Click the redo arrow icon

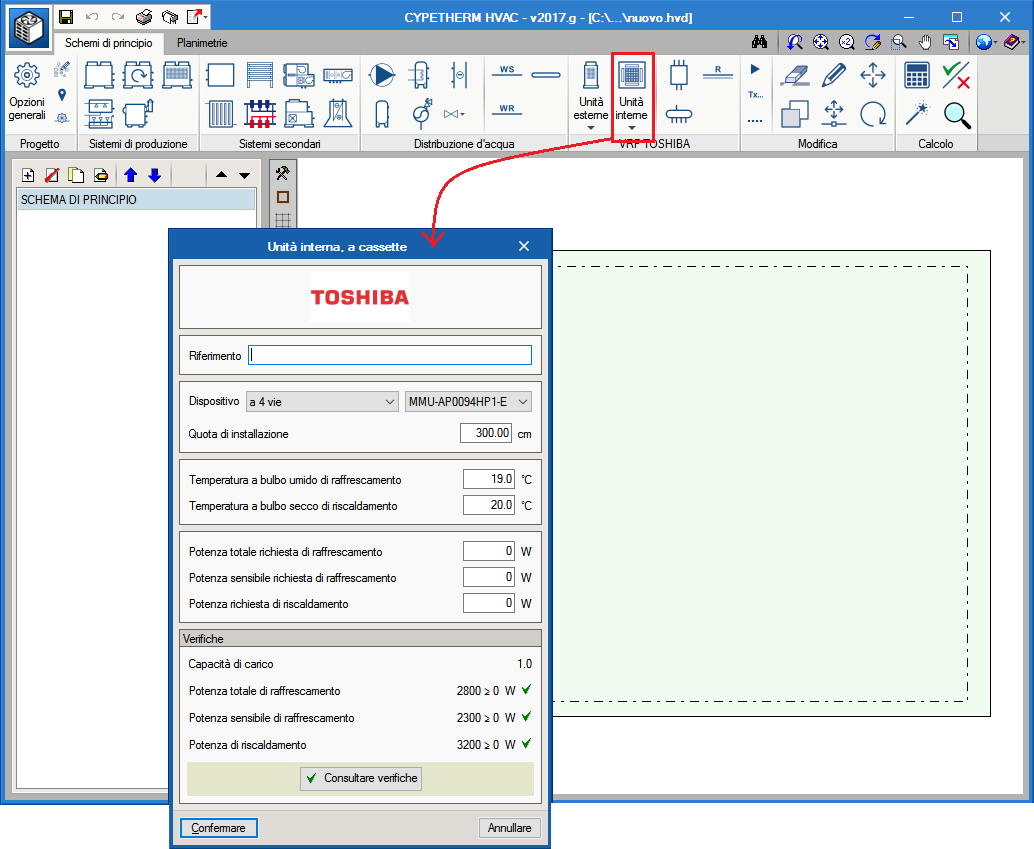(117, 16)
